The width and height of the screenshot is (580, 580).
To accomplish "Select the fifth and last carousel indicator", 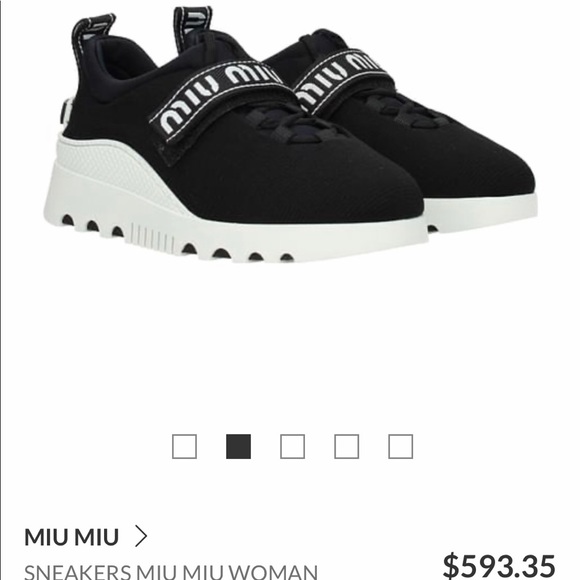I will pyautogui.click(x=400, y=446).
